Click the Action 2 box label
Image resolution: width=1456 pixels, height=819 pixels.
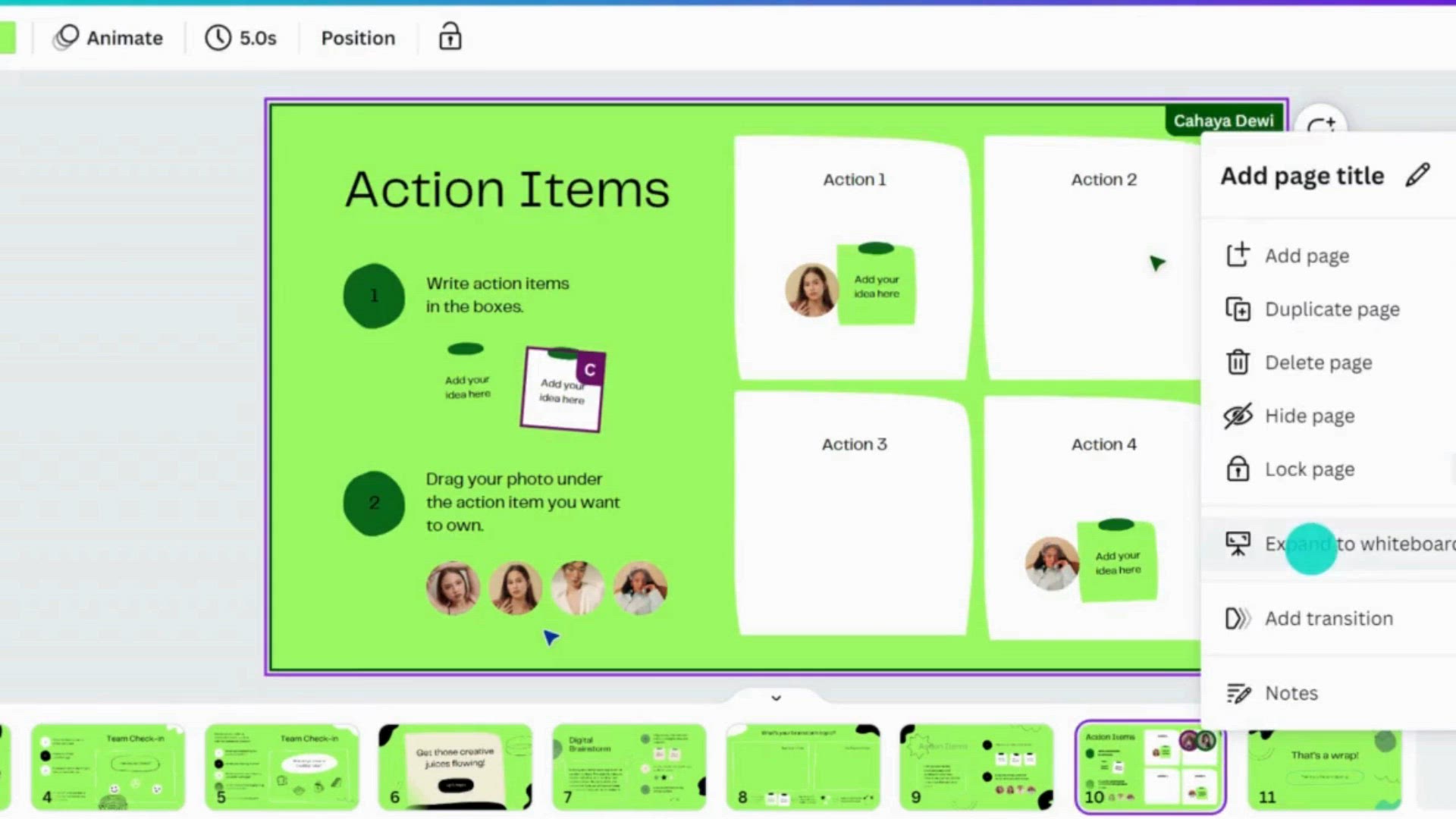(x=1103, y=180)
